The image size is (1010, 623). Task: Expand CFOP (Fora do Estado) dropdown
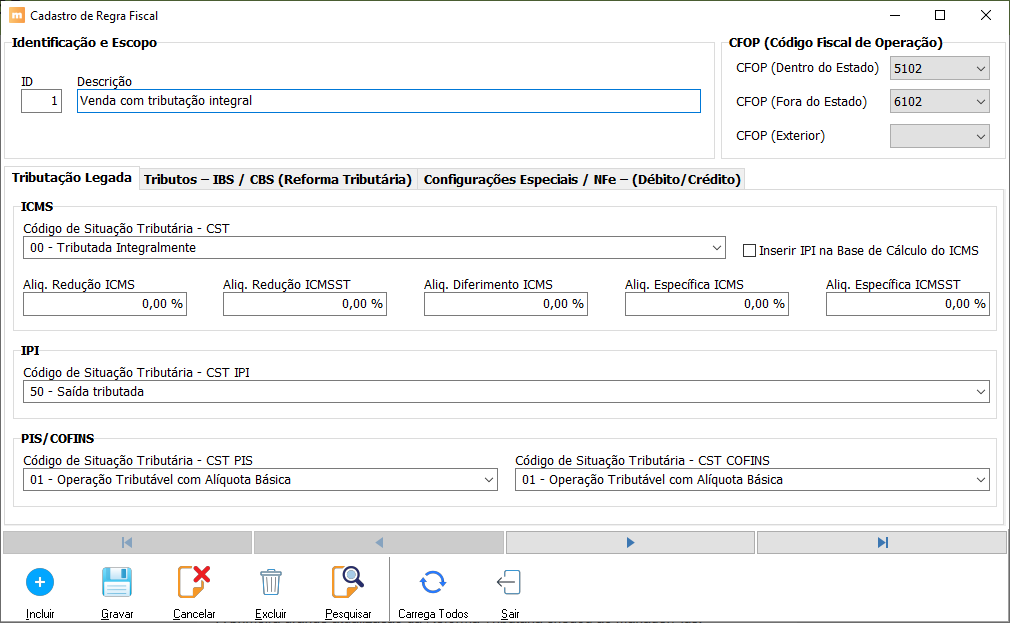coord(980,102)
